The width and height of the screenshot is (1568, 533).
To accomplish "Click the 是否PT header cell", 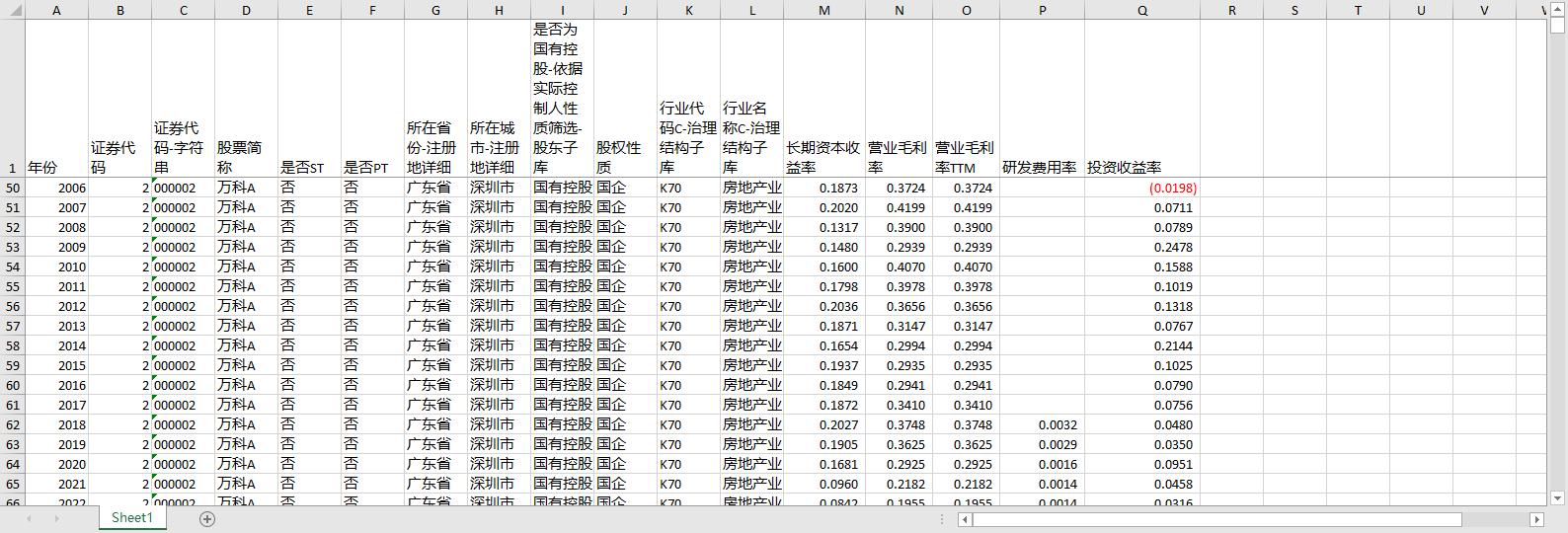I will pyautogui.click(x=372, y=99).
